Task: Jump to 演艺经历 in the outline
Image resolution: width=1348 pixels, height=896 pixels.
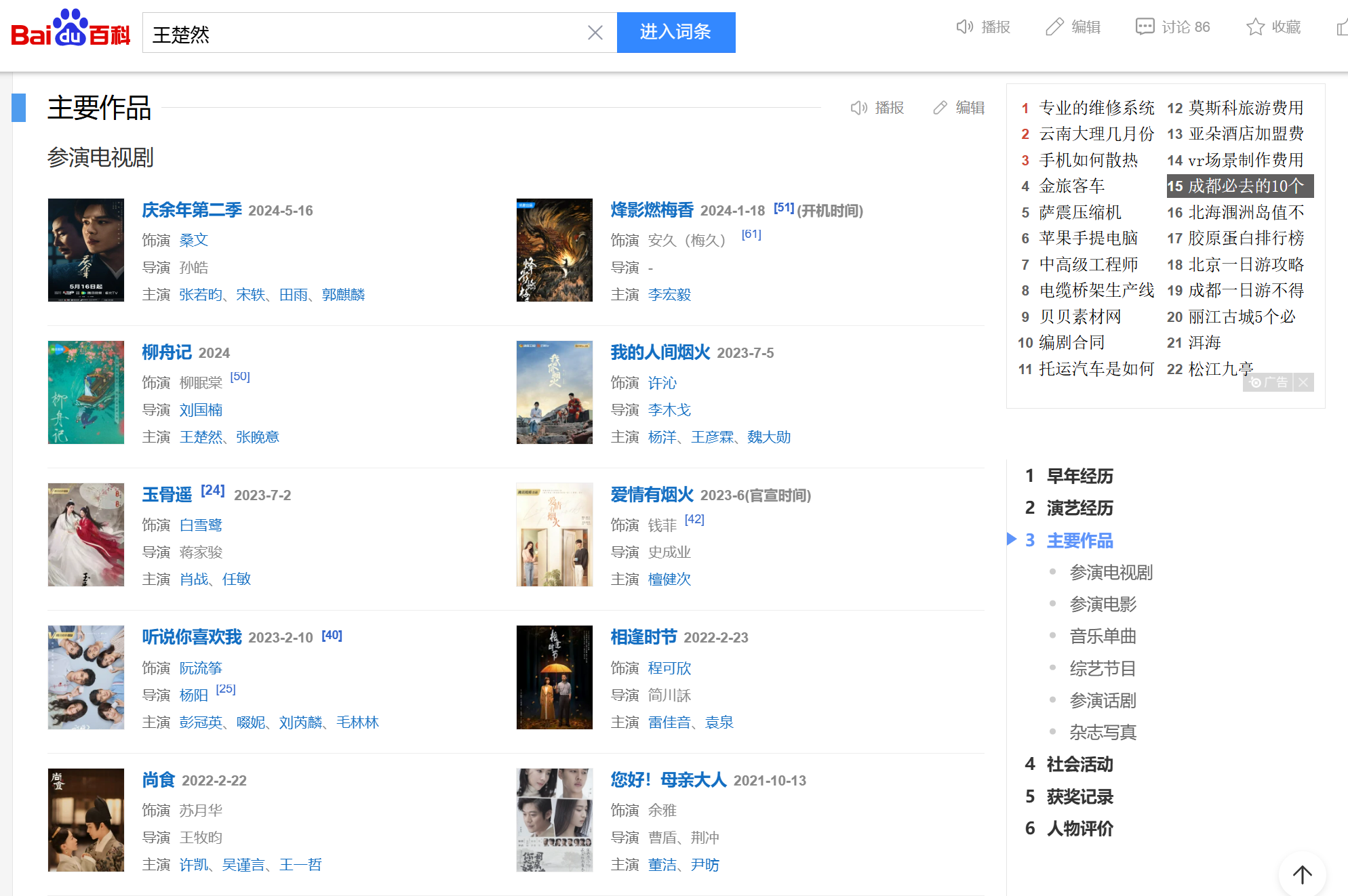Action: point(1080,508)
